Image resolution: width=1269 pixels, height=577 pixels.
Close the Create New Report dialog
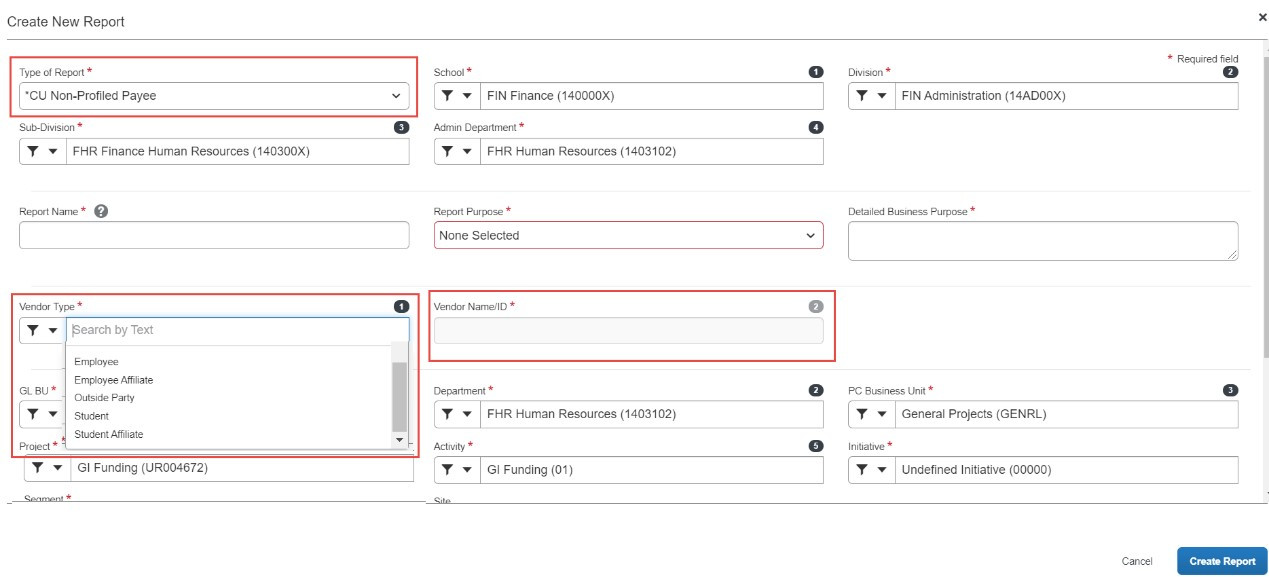pyautogui.click(x=1262, y=18)
